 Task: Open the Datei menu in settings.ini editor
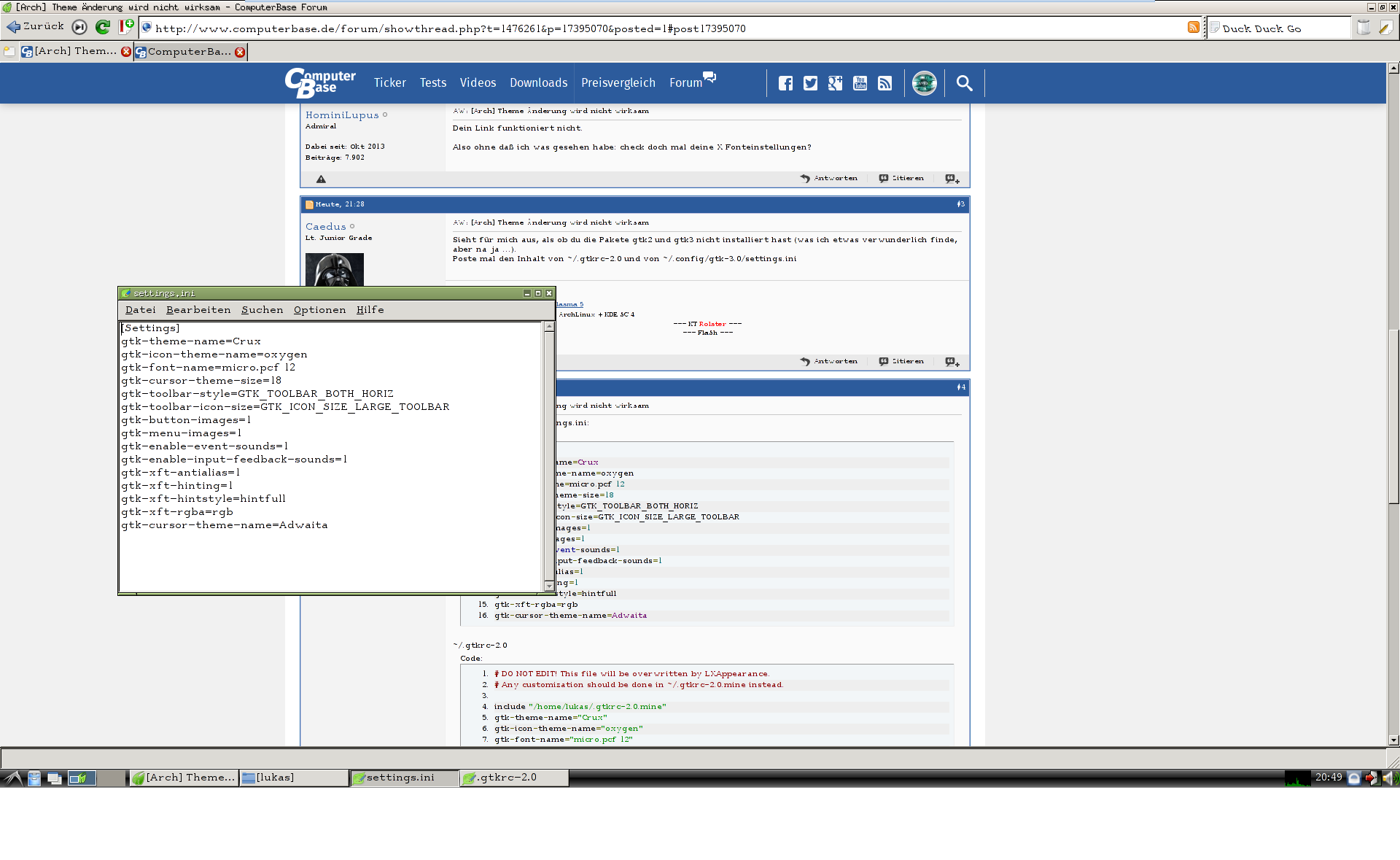coord(140,310)
